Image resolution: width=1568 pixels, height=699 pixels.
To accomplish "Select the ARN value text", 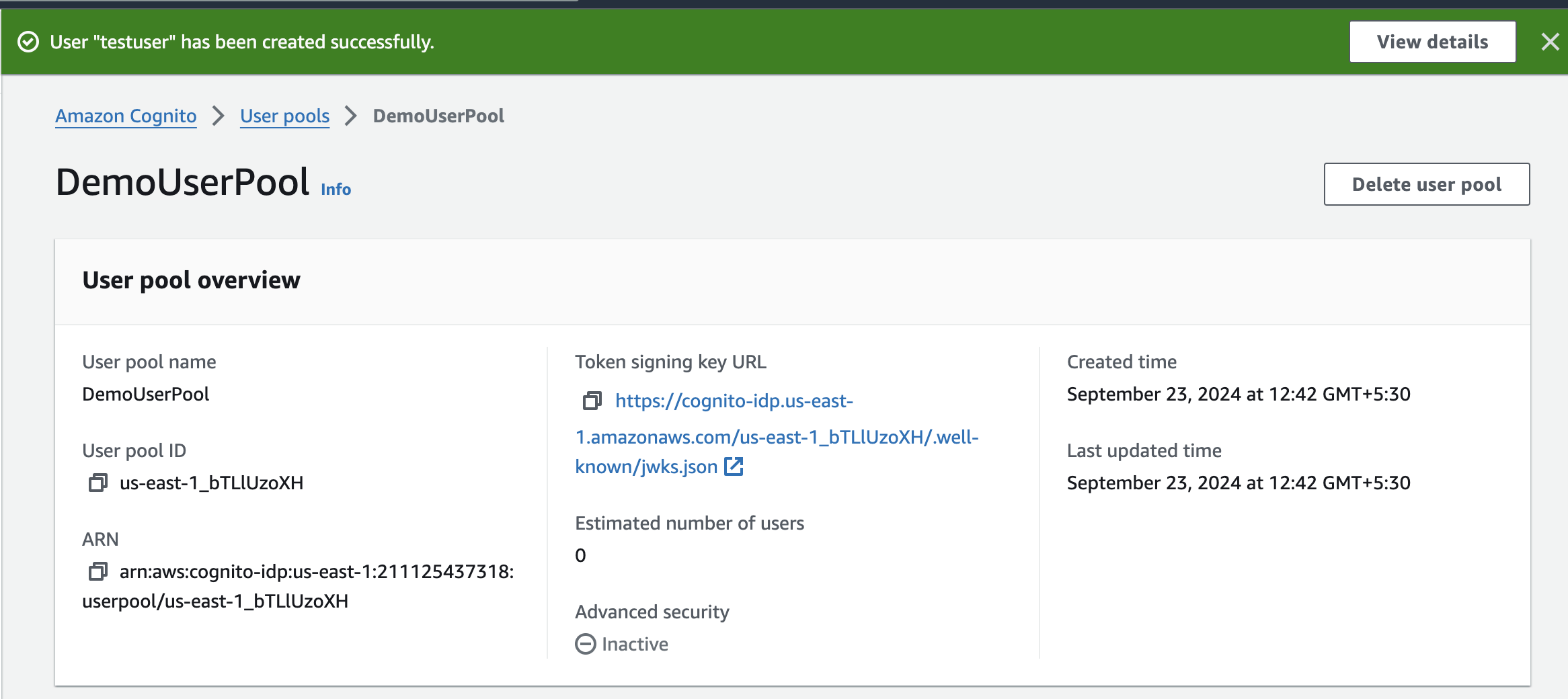I will 298,586.
